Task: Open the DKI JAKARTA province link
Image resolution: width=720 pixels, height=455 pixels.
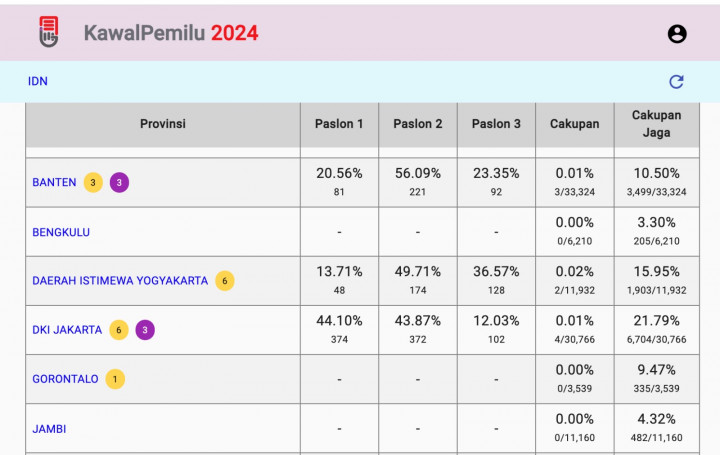Action: [67, 330]
